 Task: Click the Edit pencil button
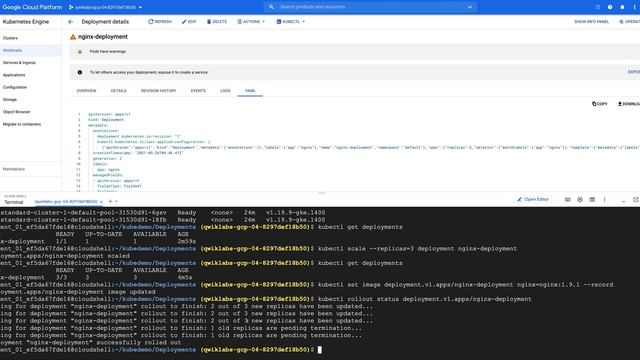(189, 22)
